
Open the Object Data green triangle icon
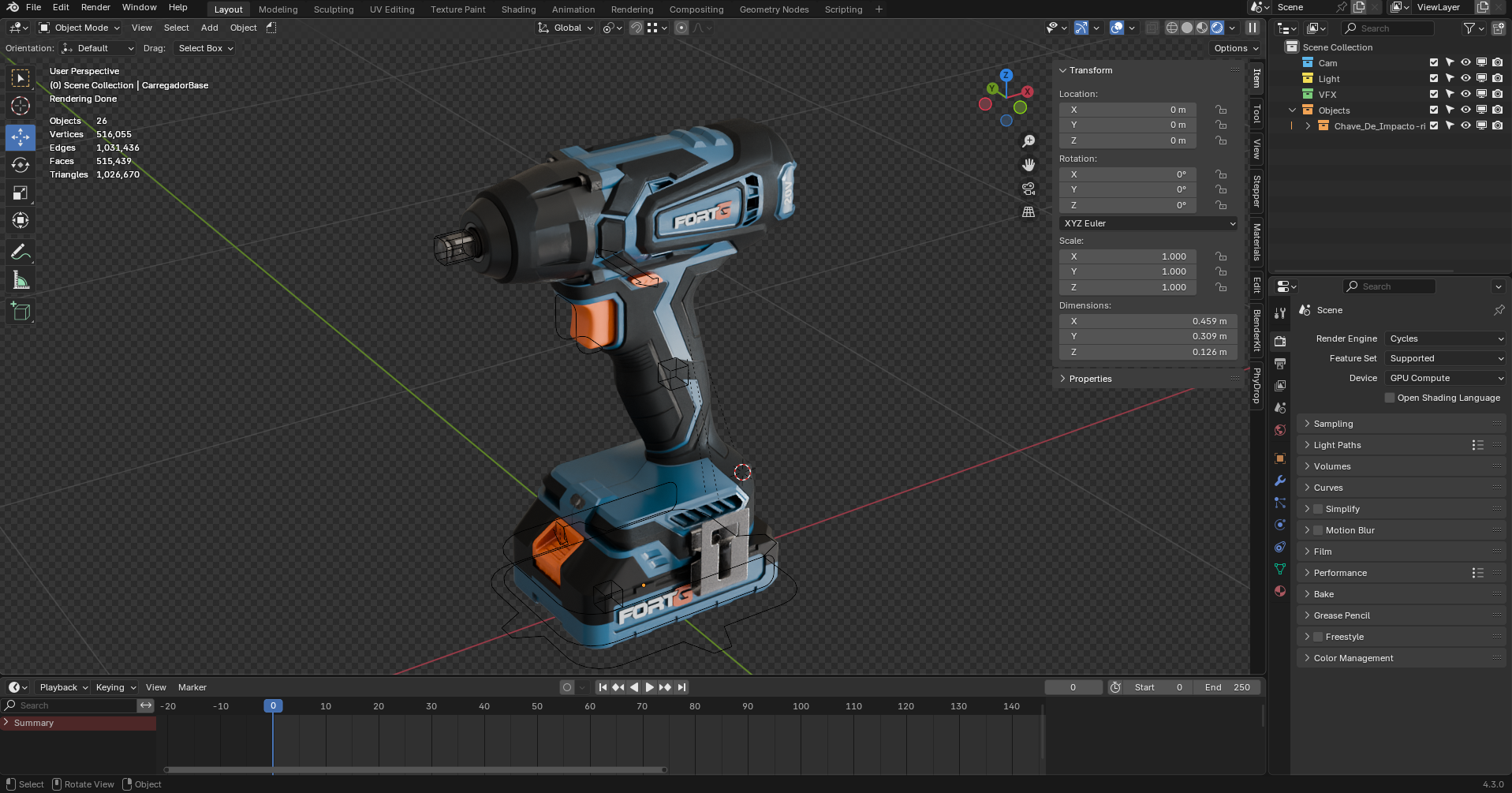[1280, 569]
